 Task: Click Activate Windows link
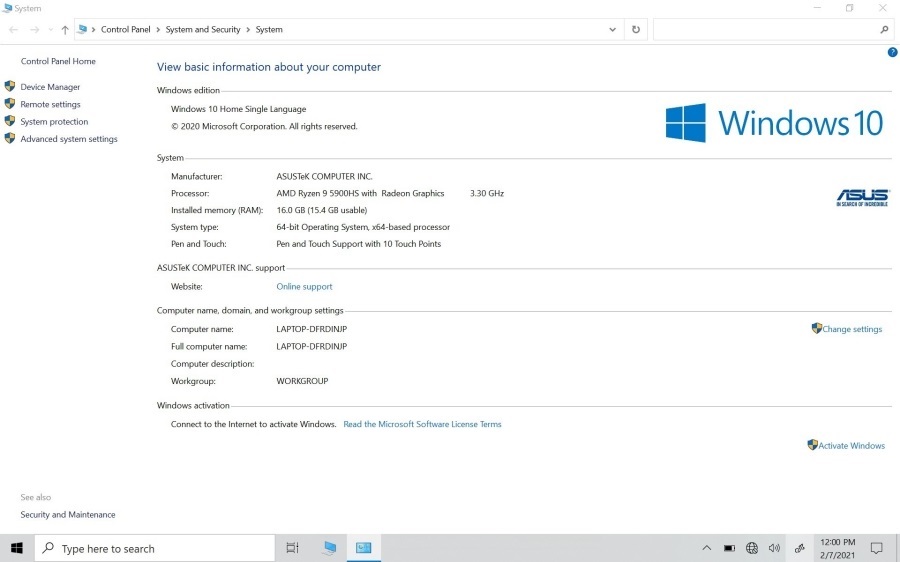tap(852, 445)
